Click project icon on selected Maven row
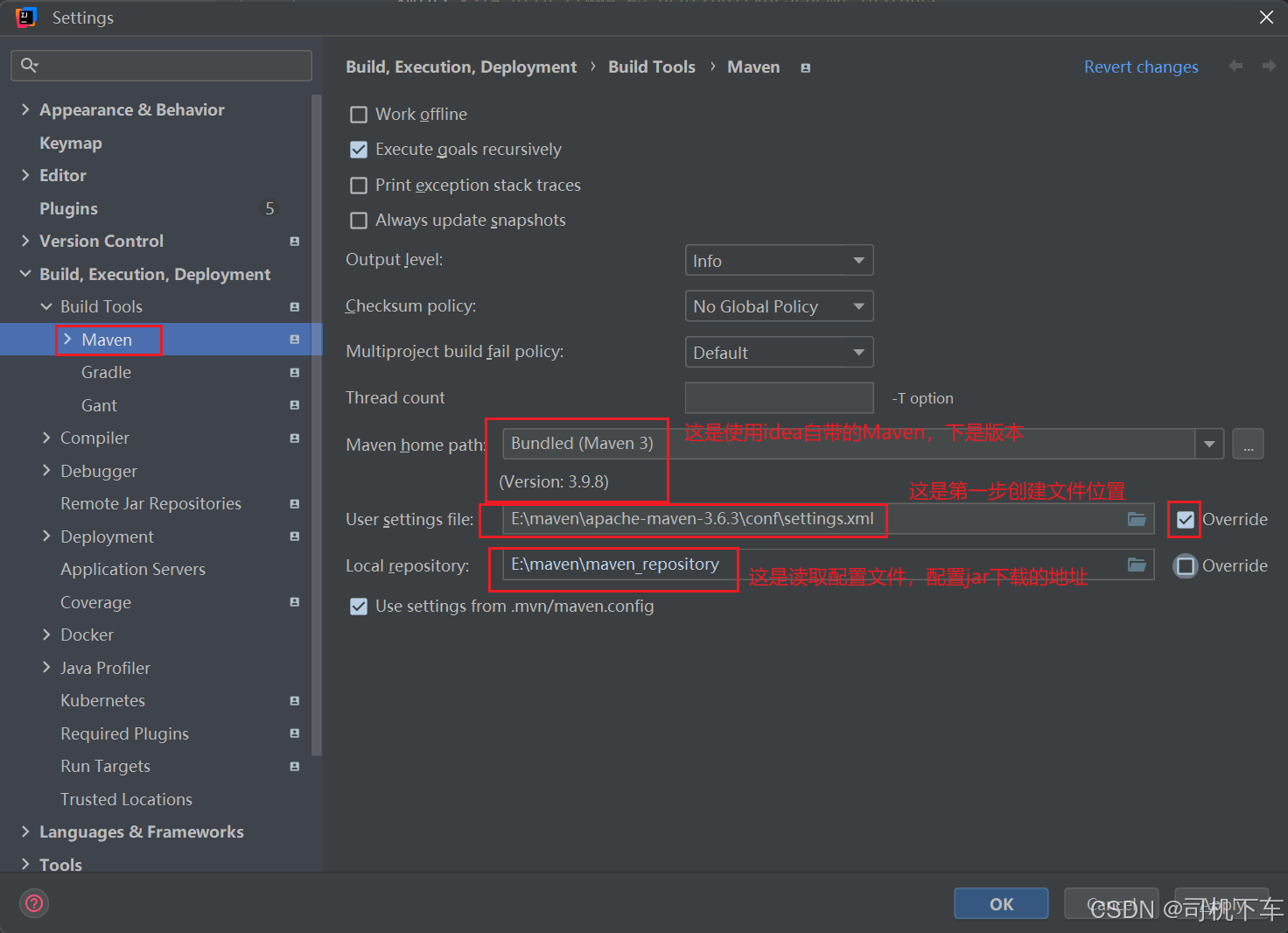Viewport: 1288px width, 933px height. 295,340
